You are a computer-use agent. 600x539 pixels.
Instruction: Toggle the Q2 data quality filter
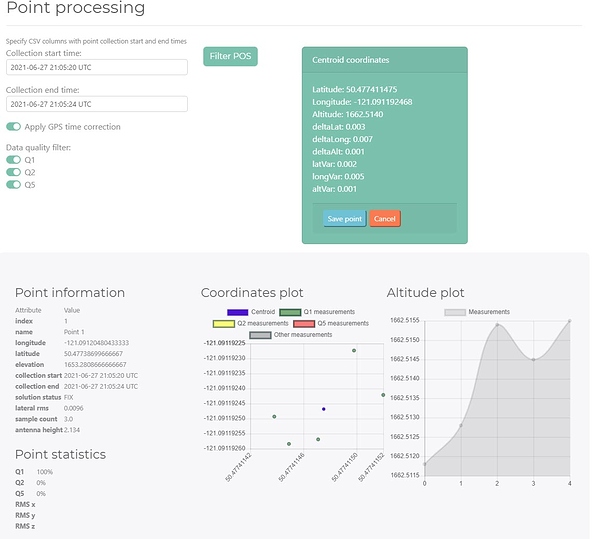point(13,172)
